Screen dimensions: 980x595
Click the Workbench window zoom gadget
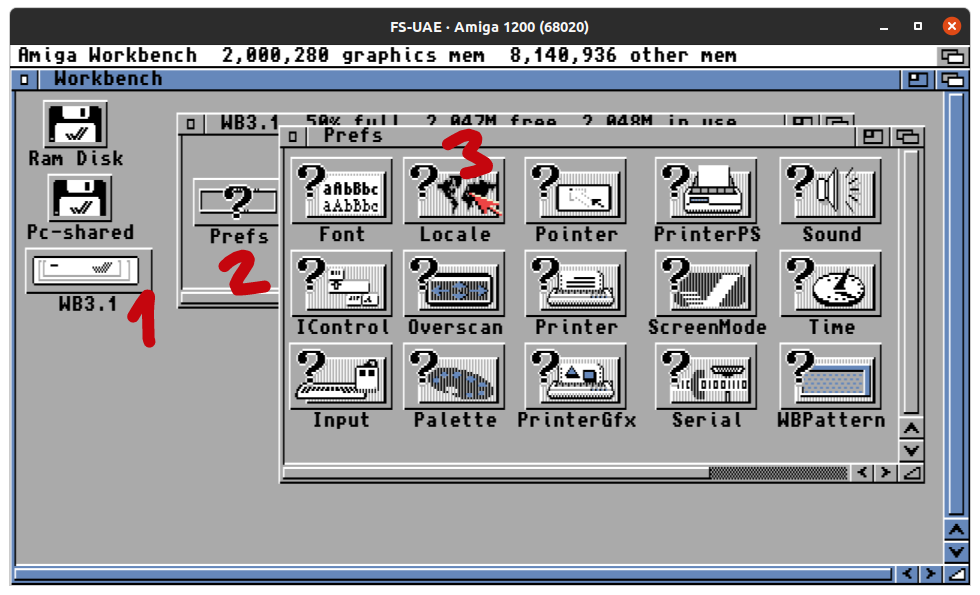917,79
